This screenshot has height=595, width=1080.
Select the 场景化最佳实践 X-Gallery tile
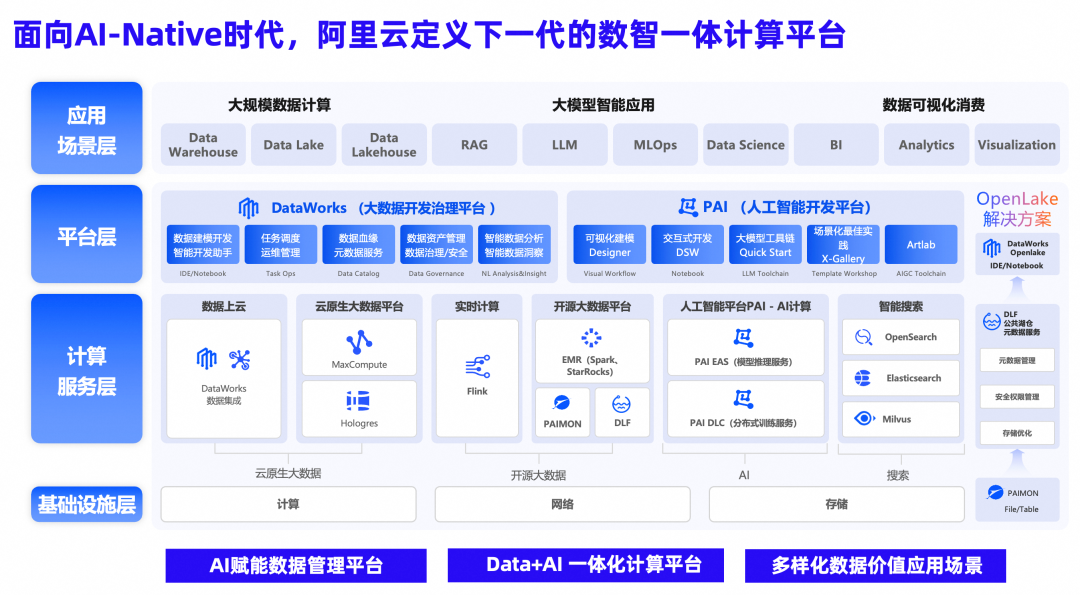[x=843, y=244]
